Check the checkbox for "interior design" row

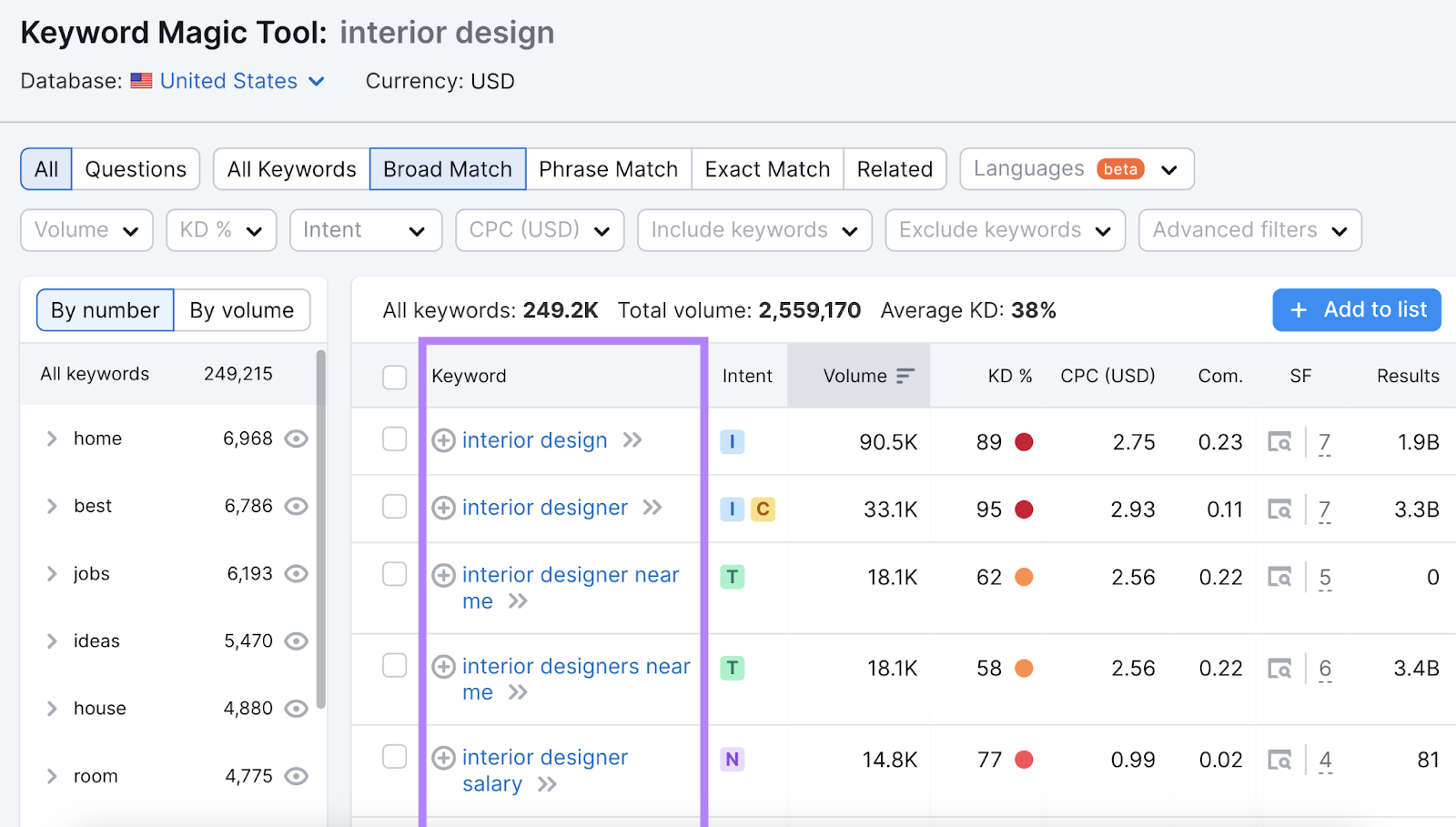[395, 440]
